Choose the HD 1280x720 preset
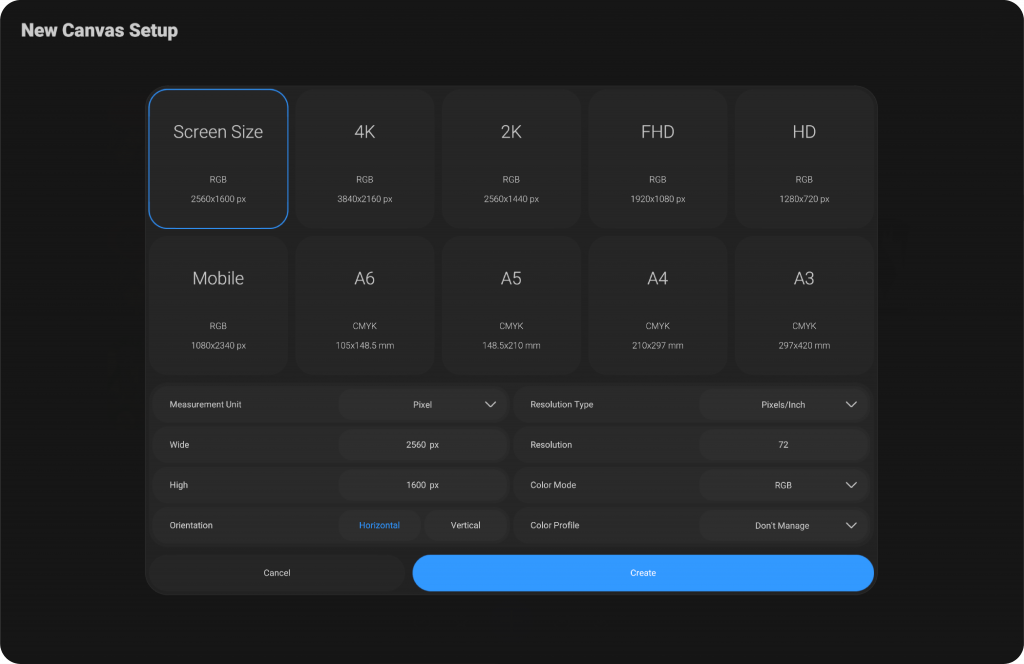 804,159
